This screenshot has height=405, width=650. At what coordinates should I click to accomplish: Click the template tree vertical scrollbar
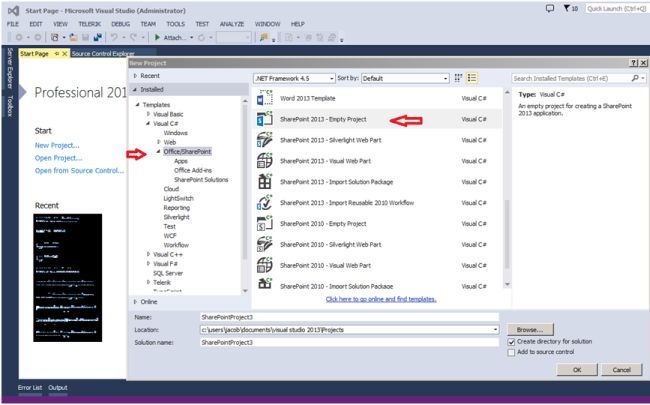pyautogui.click(x=245, y=181)
